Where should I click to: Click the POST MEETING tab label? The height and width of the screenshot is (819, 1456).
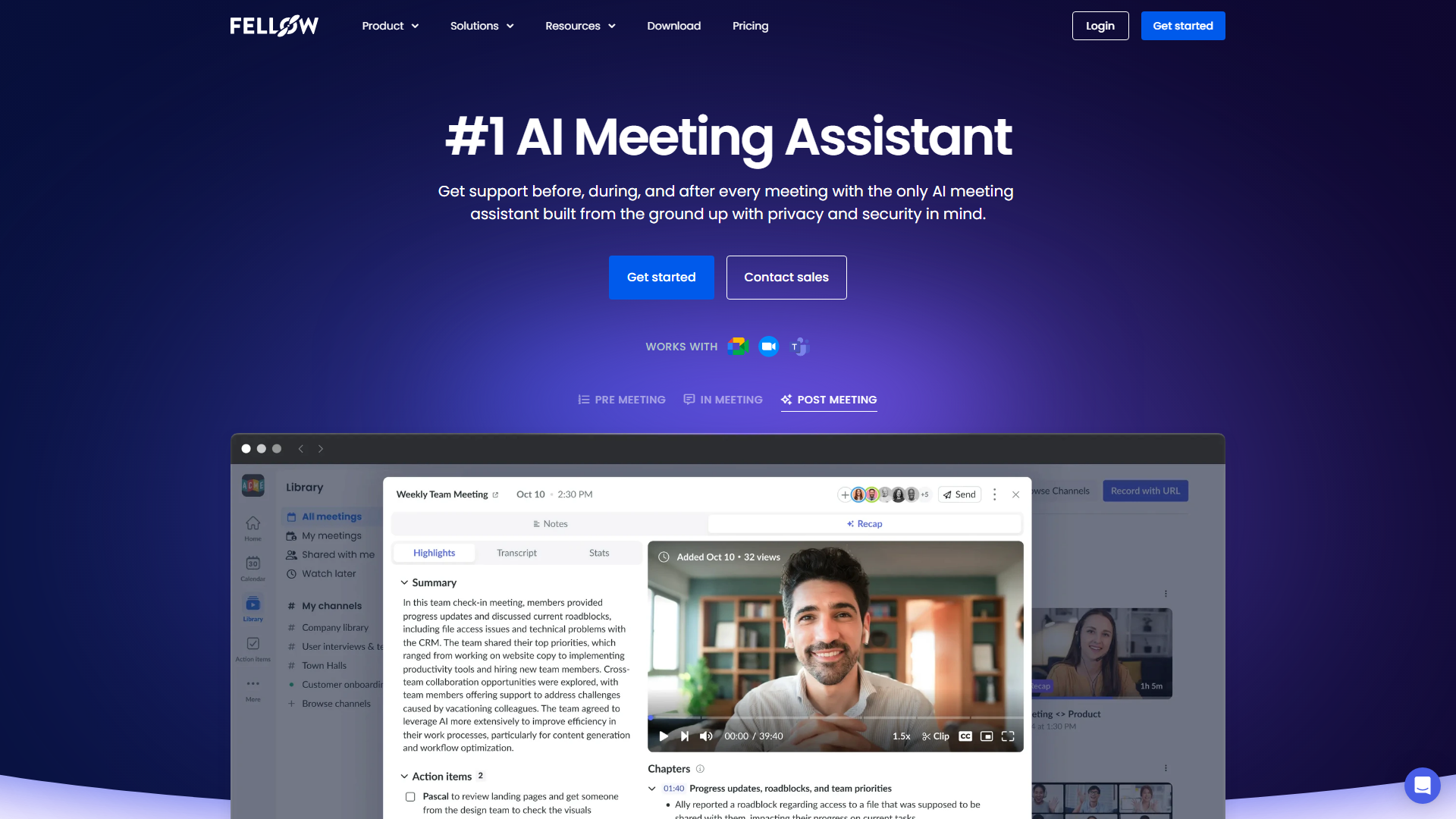pyautogui.click(x=837, y=399)
